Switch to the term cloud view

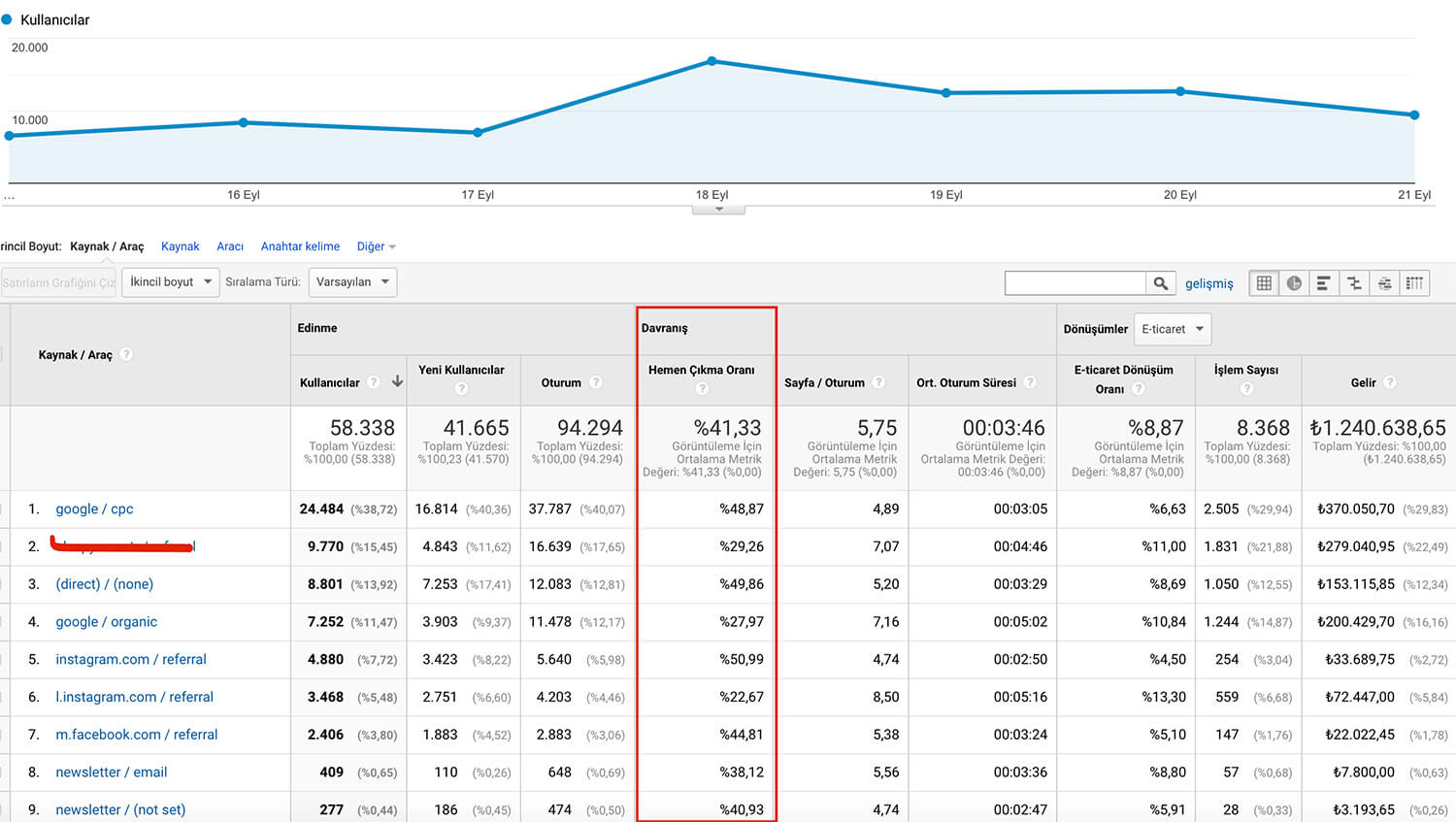[x=1384, y=282]
